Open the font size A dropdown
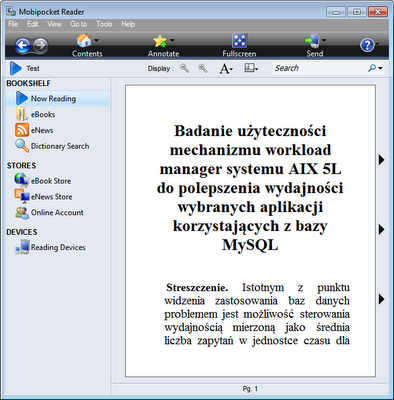This screenshot has width=394, height=400. (226, 69)
